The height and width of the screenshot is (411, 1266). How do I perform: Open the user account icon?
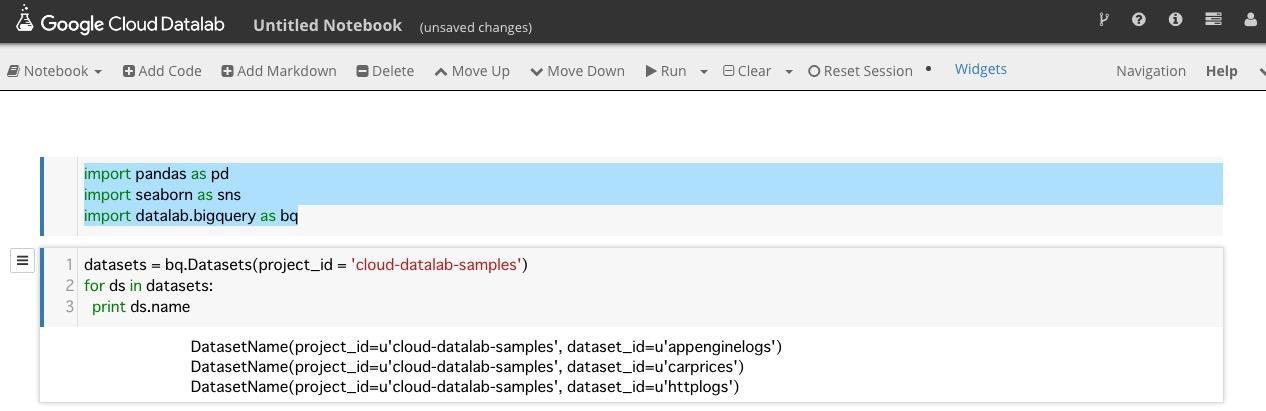(1250, 19)
